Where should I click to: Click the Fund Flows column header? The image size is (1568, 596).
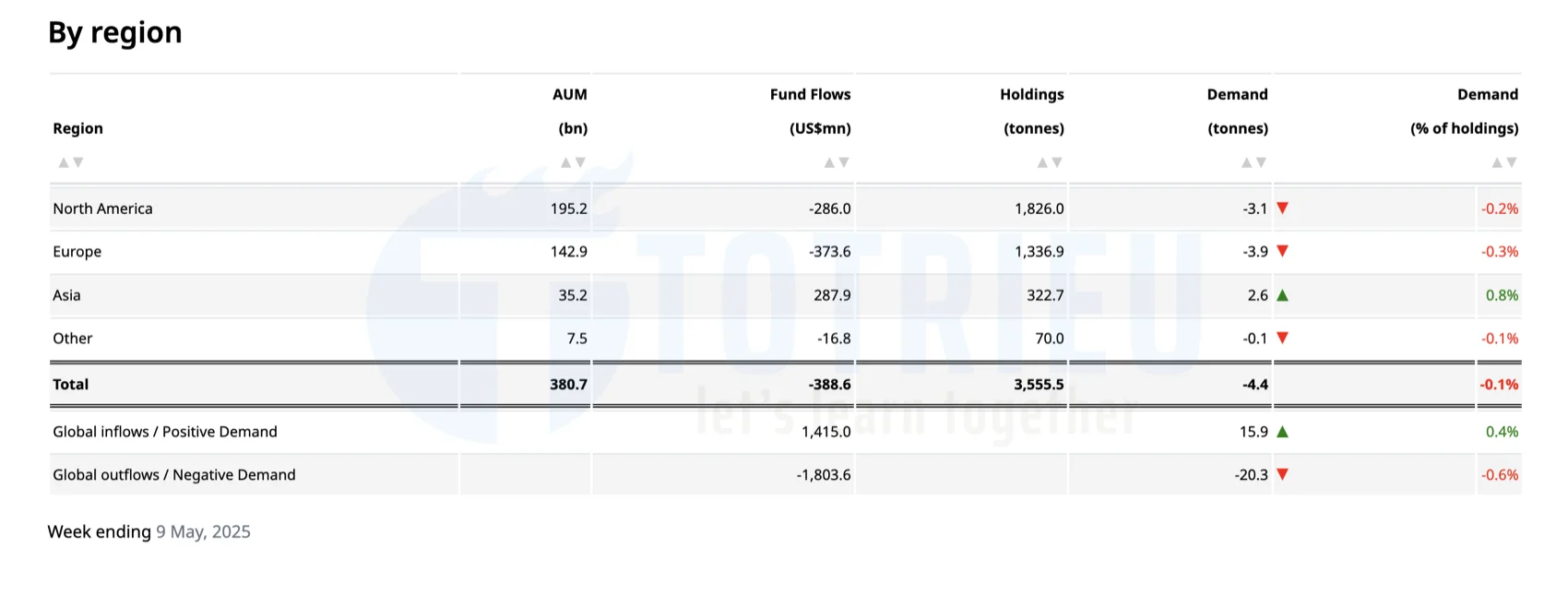tap(810, 94)
